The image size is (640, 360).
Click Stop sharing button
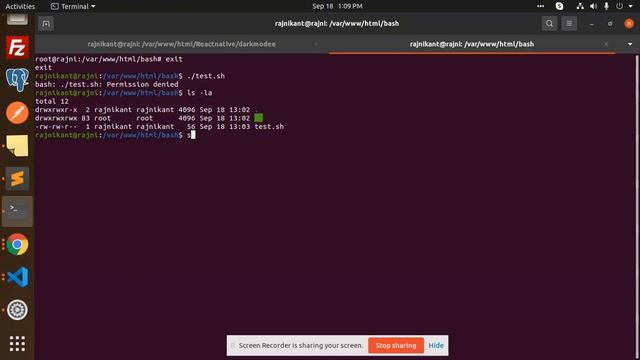396,345
